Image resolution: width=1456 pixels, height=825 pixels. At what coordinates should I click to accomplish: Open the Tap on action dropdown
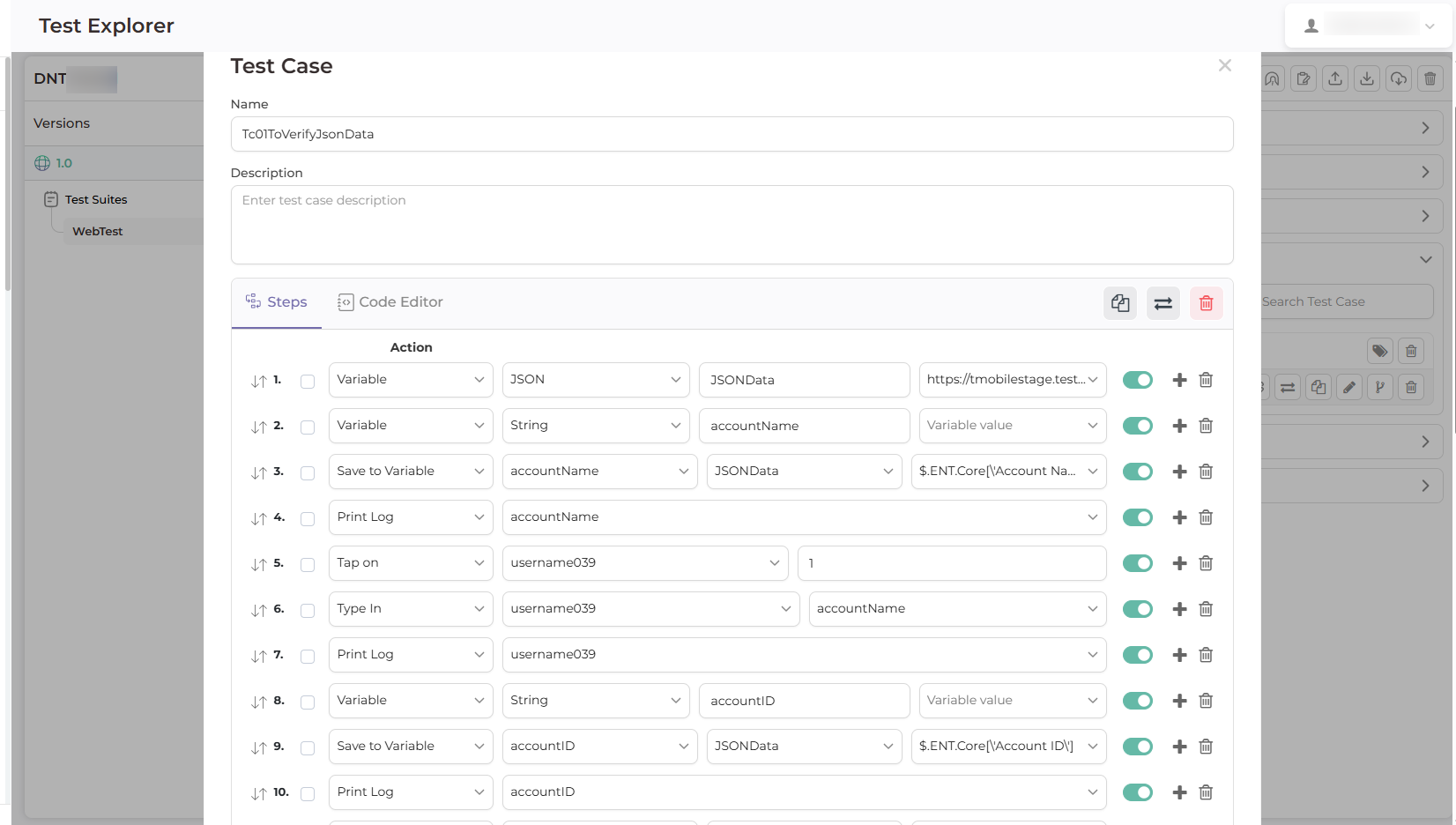[x=410, y=563]
